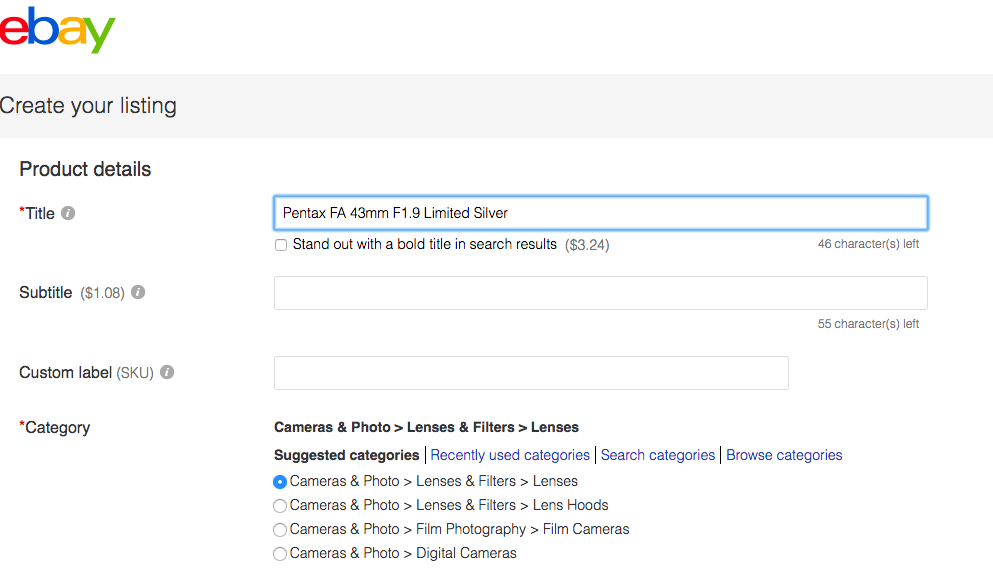
Task: Open the Custom label SKU info icon
Action: 167,372
